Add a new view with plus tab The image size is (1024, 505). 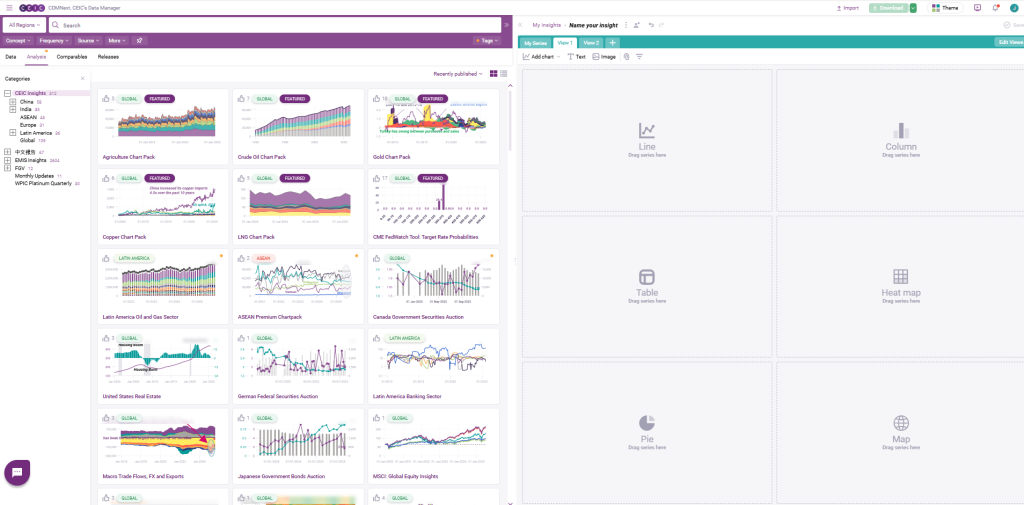[x=612, y=42]
